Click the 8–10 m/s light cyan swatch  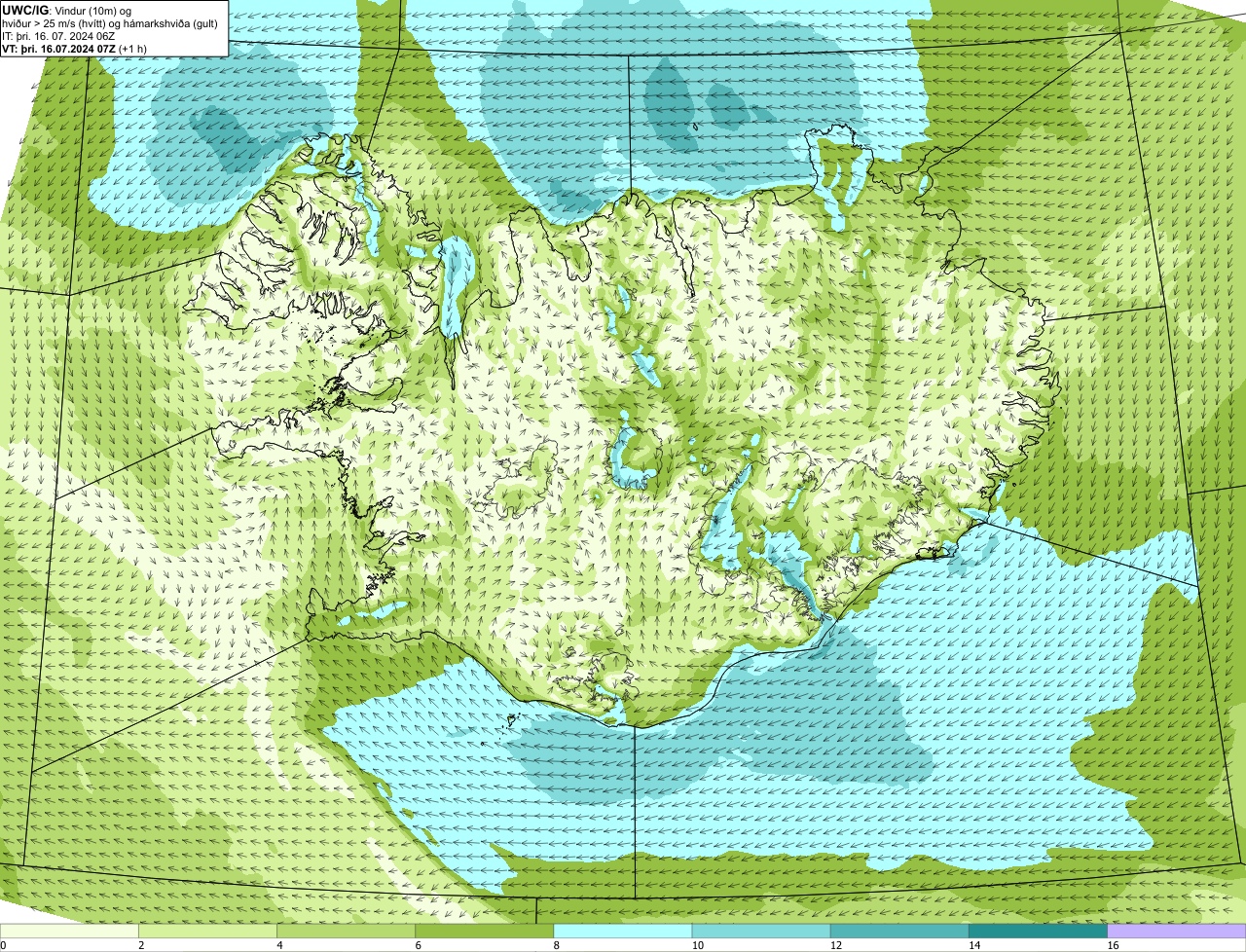[622, 931]
